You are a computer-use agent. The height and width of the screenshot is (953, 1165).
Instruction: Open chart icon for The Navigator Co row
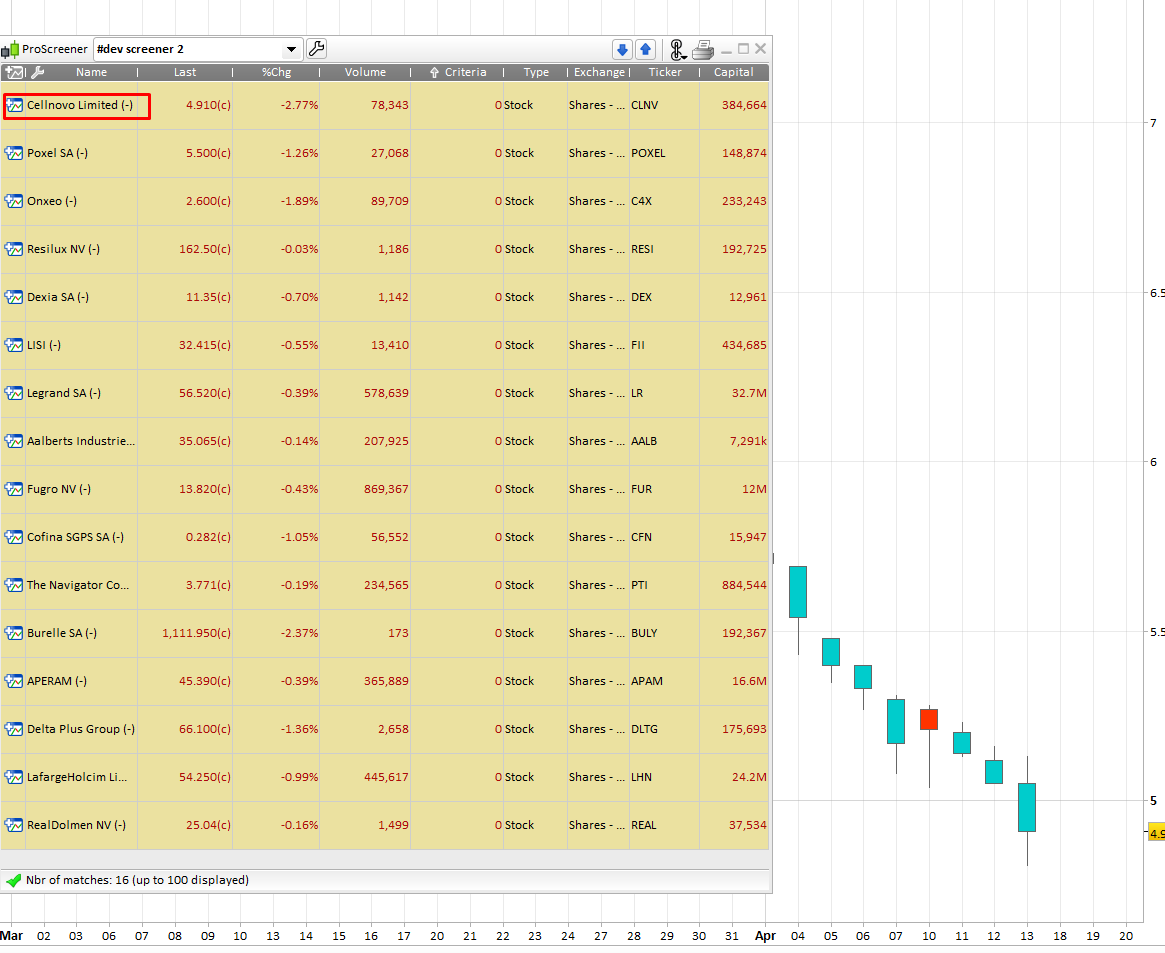(14, 585)
